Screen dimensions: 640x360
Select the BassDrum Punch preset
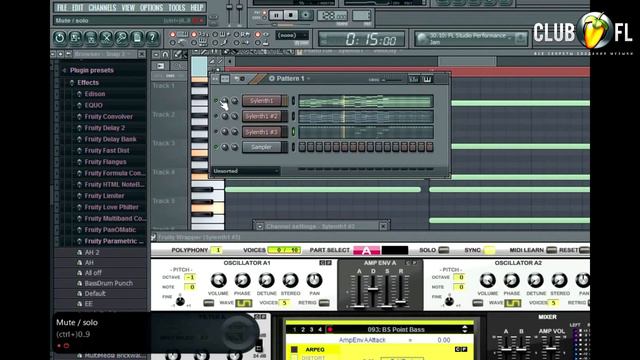click(x=109, y=283)
